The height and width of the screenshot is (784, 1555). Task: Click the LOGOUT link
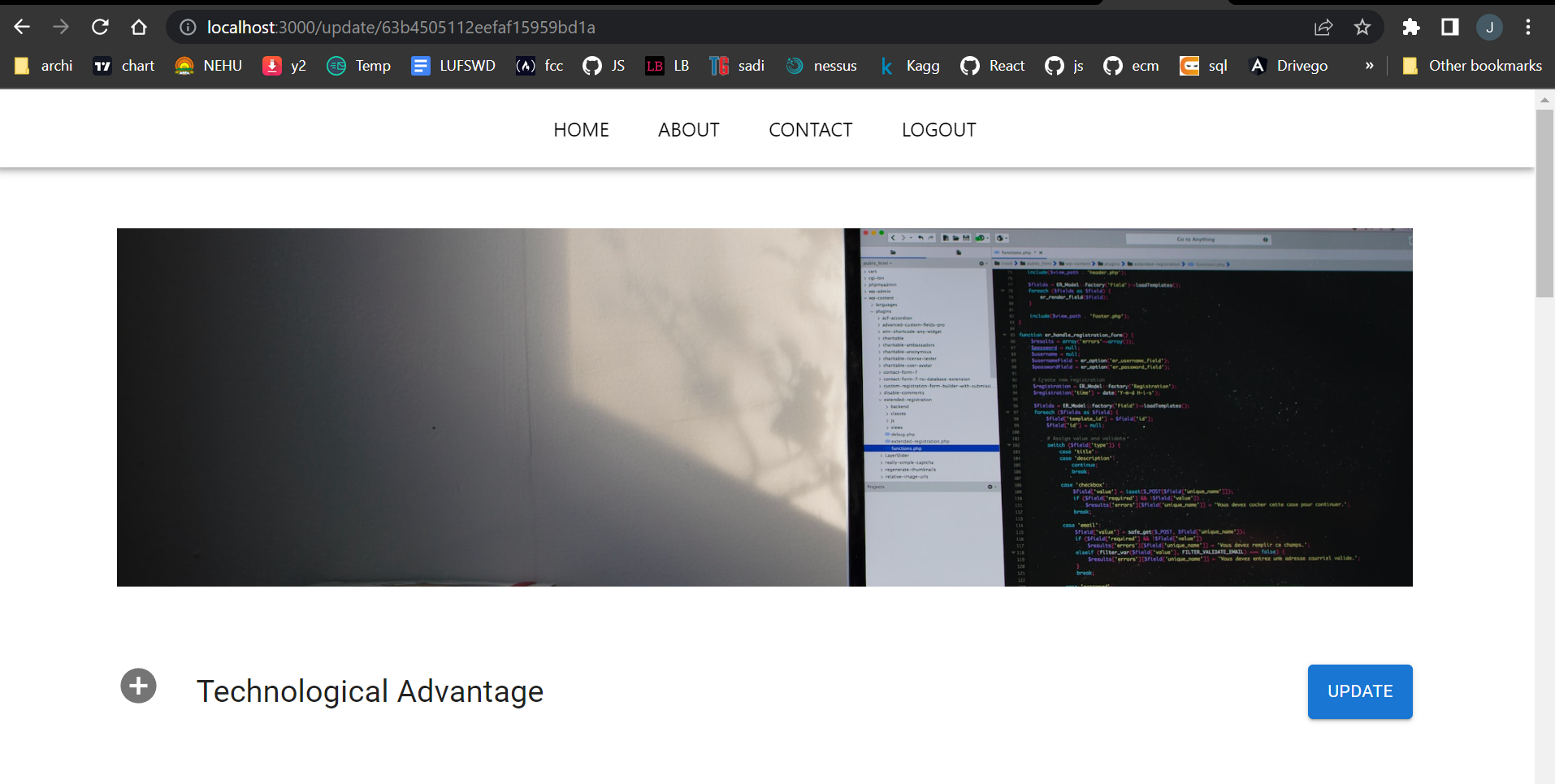[x=938, y=129]
